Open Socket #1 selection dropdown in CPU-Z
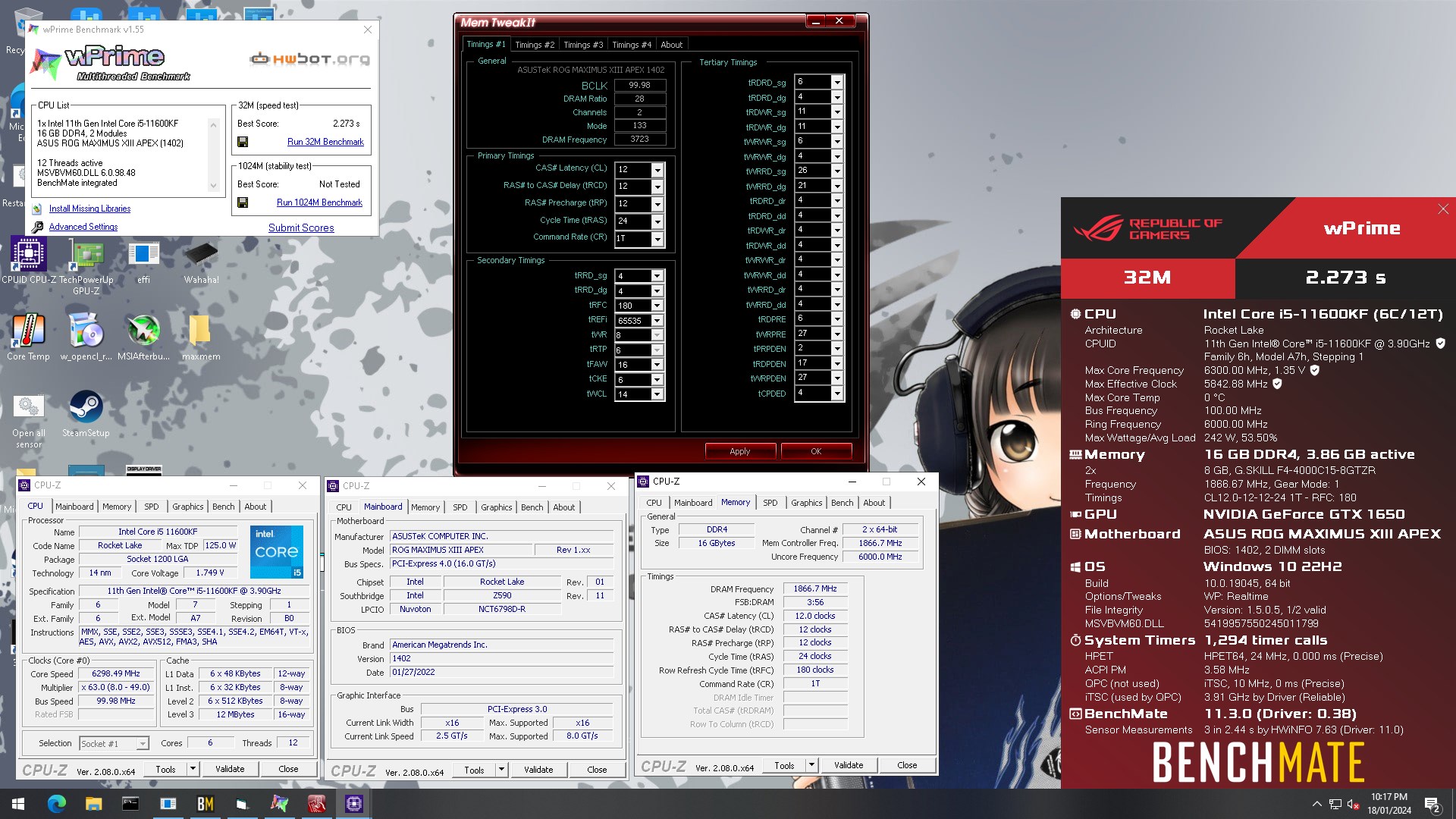The width and height of the screenshot is (1456, 819). coord(143,744)
